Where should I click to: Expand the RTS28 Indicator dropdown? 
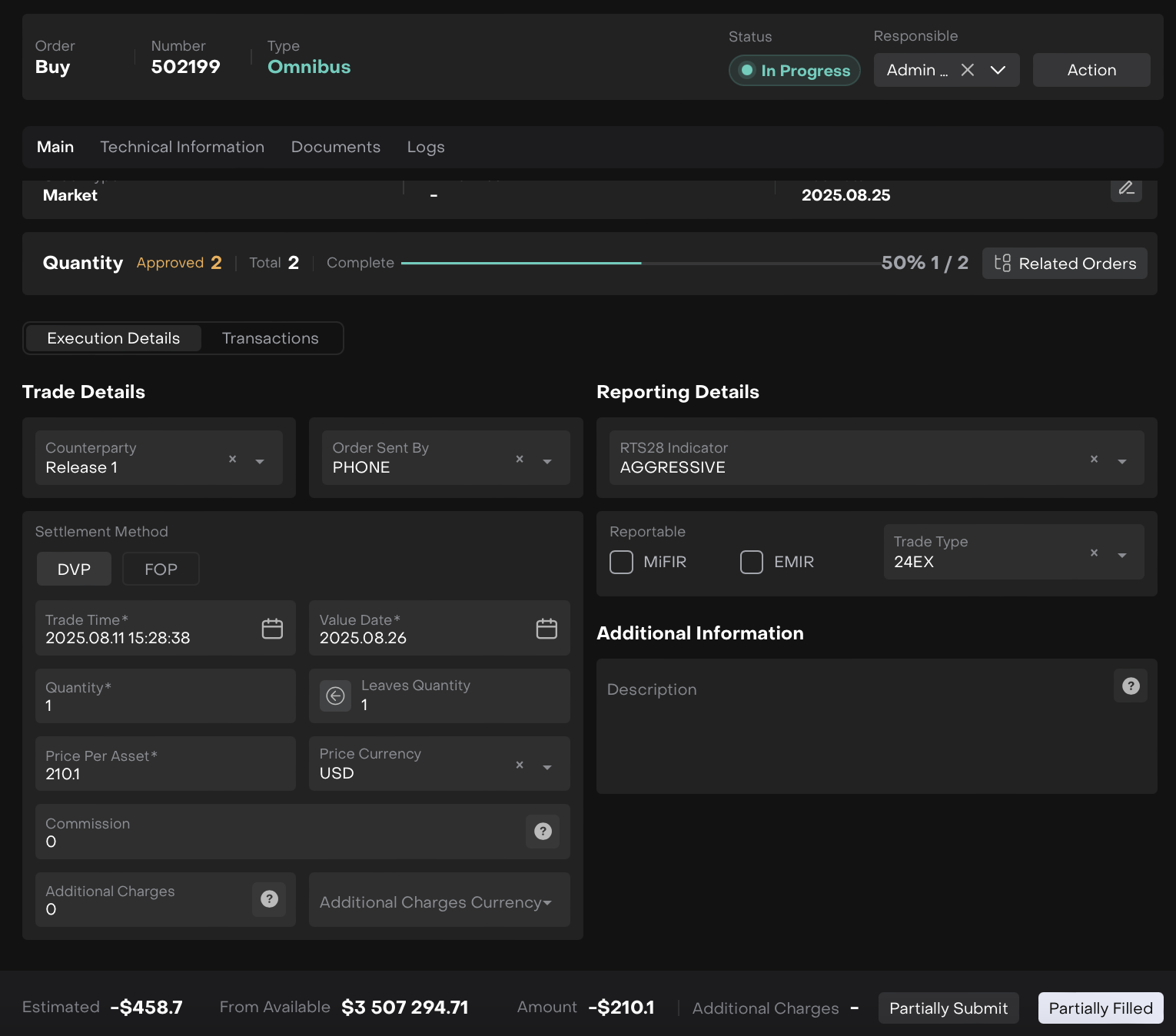point(1122,462)
